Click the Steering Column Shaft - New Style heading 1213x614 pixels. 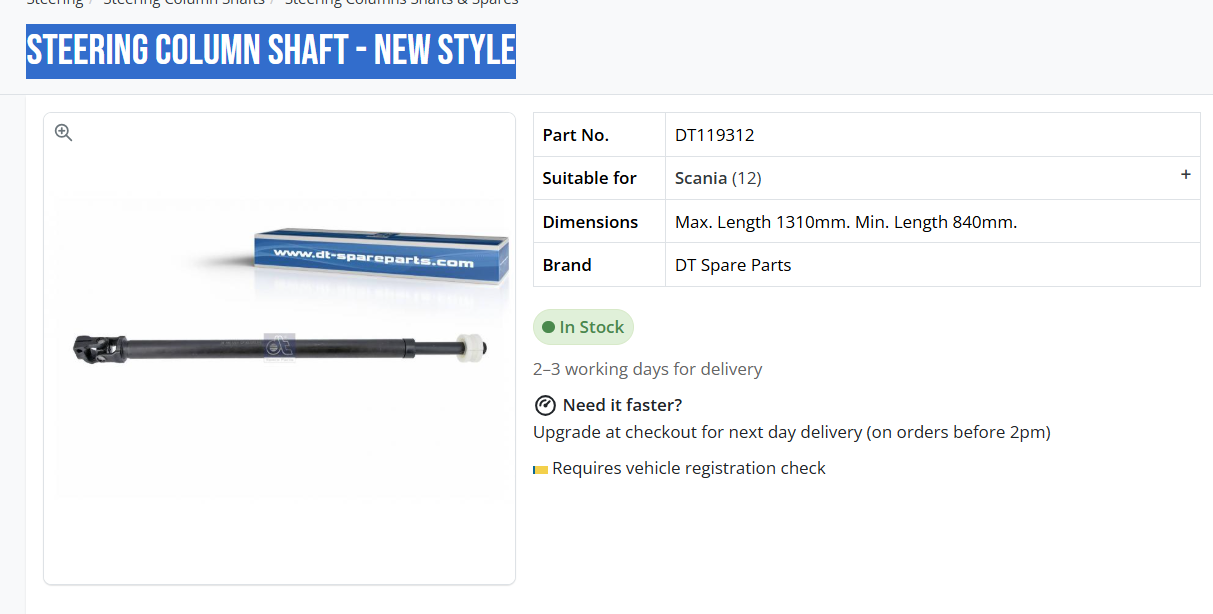pyautogui.click(x=271, y=51)
